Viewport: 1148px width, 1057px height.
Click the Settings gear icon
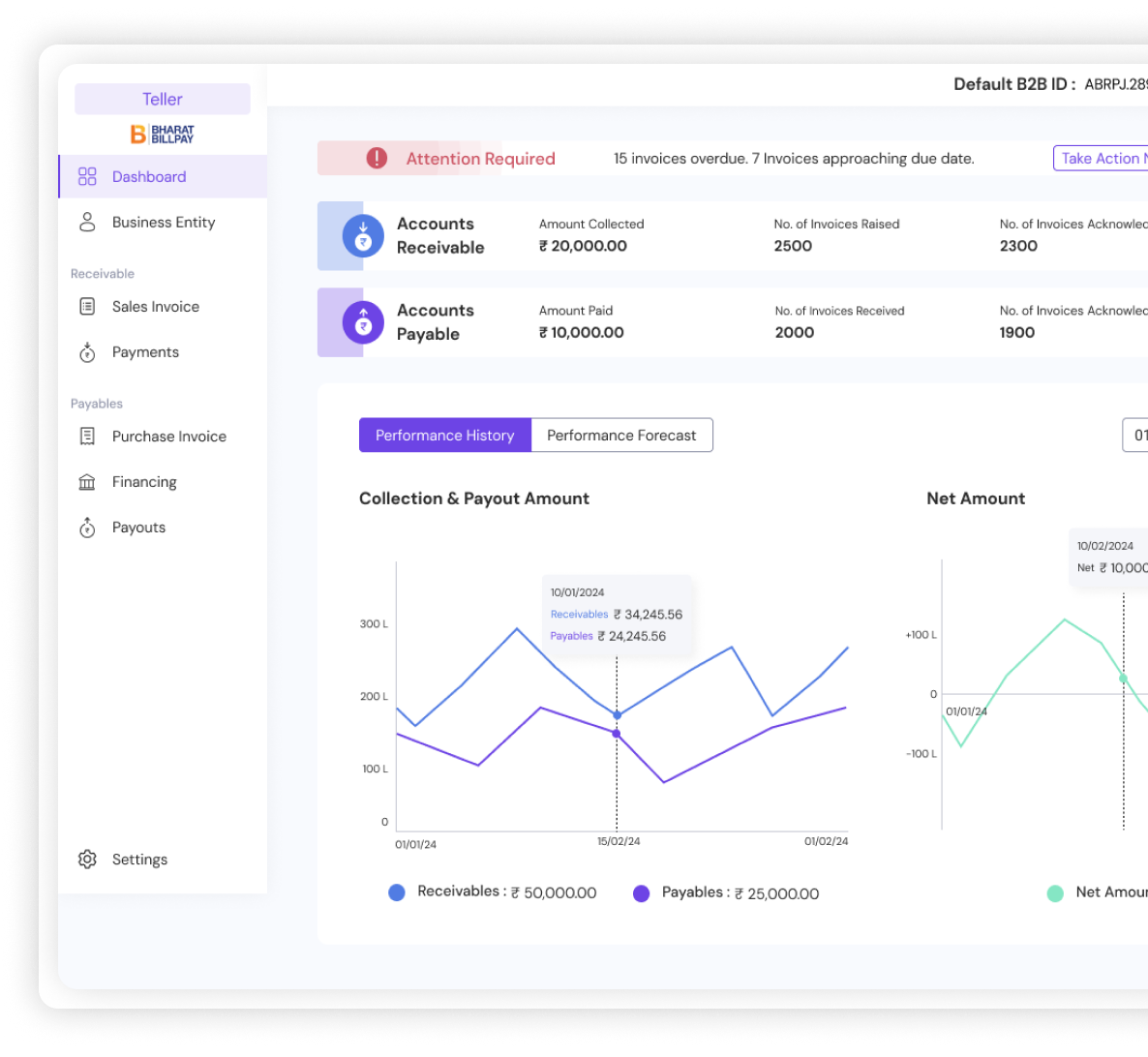tap(87, 860)
